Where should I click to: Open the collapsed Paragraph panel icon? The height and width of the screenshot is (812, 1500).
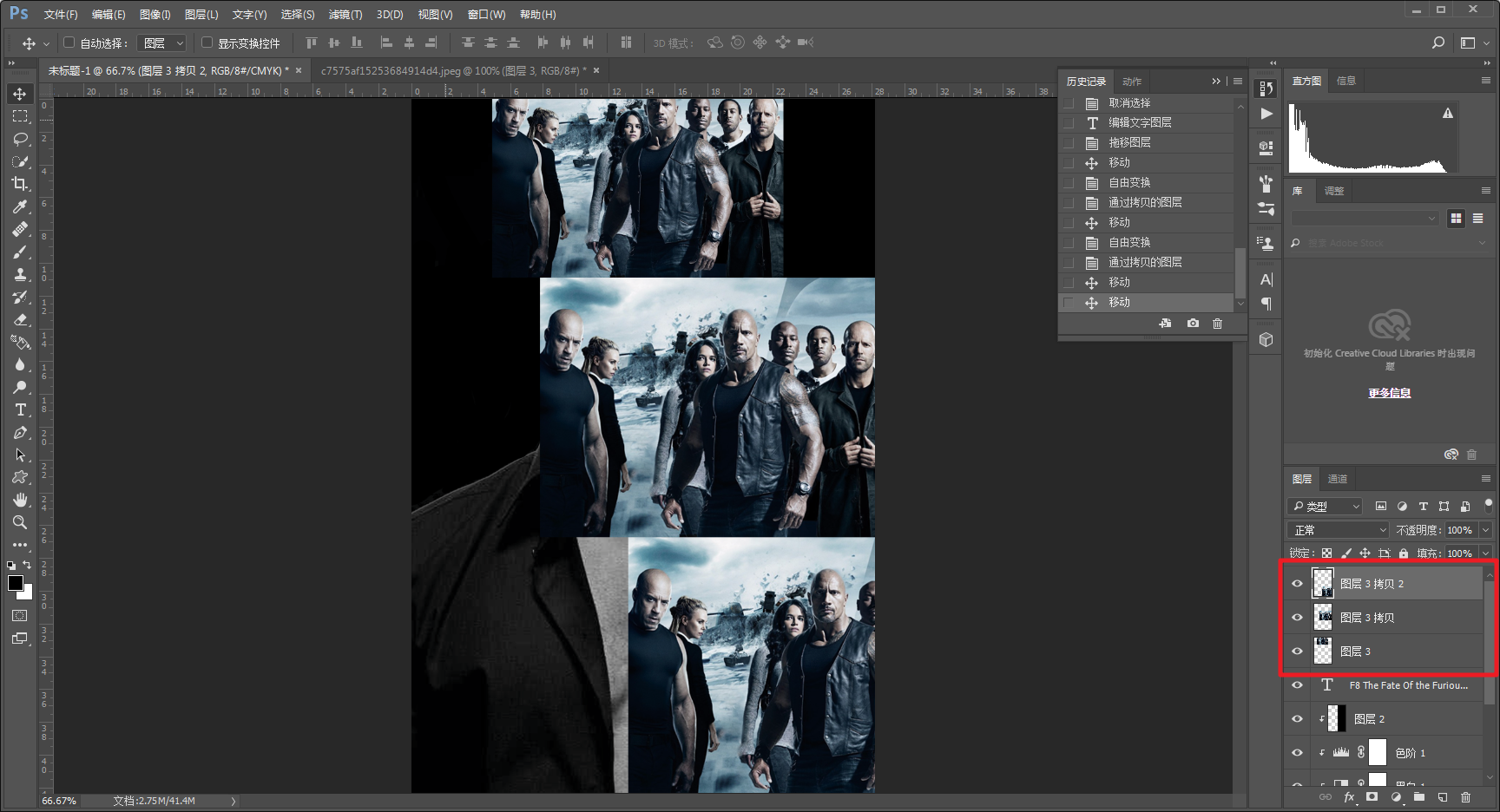tap(1266, 304)
